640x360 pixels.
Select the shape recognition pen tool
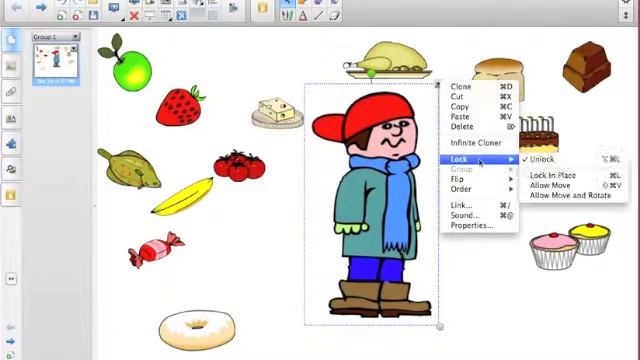[x=303, y=16]
